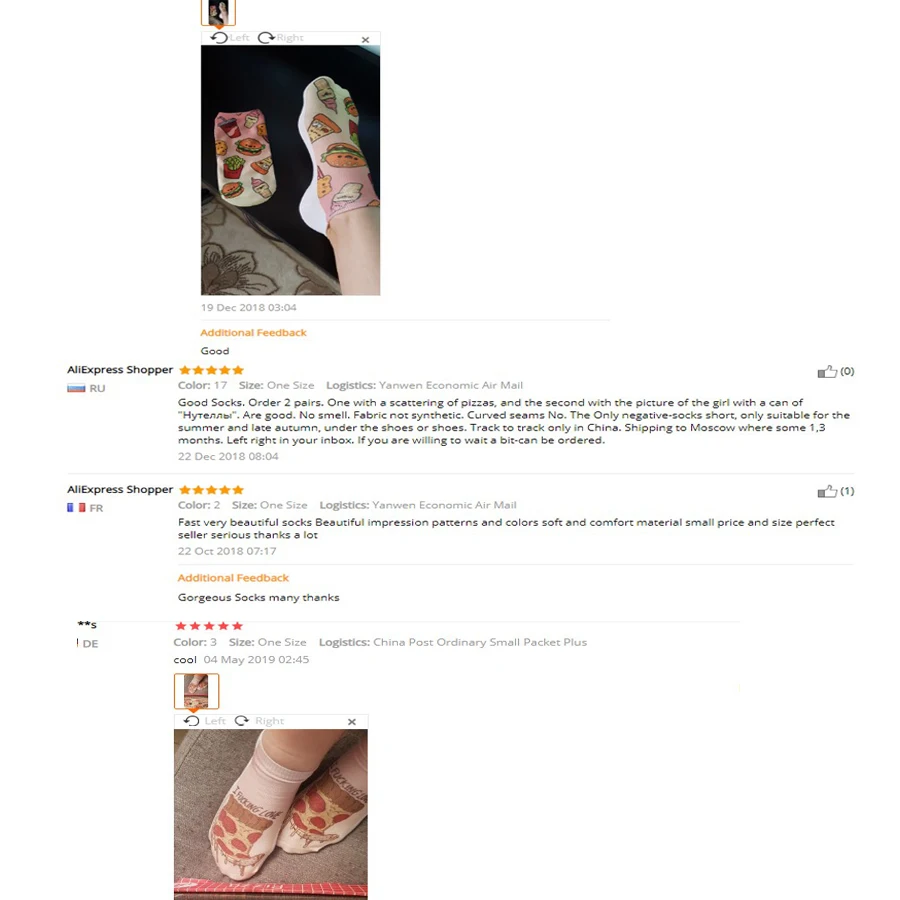The image size is (900, 900).
Task: Click the Russian flag icon
Action: [x=76, y=389]
